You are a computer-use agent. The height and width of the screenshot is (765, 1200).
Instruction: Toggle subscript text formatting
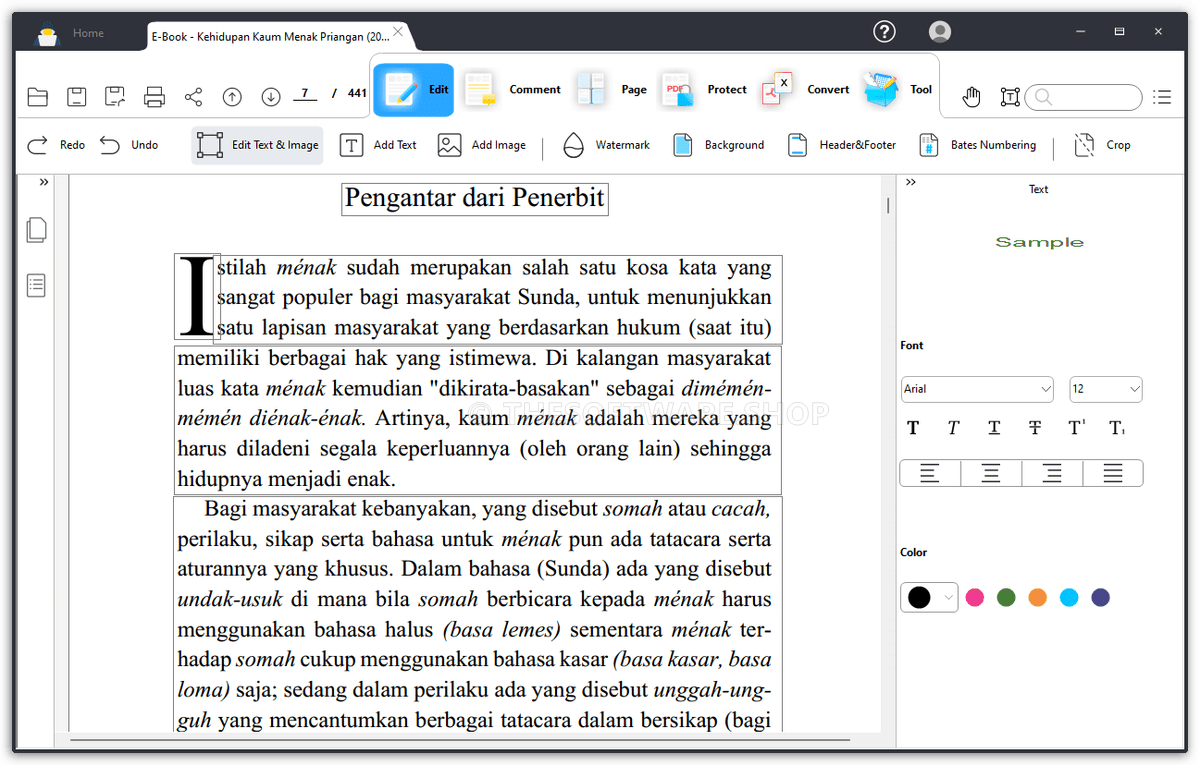click(1117, 428)
